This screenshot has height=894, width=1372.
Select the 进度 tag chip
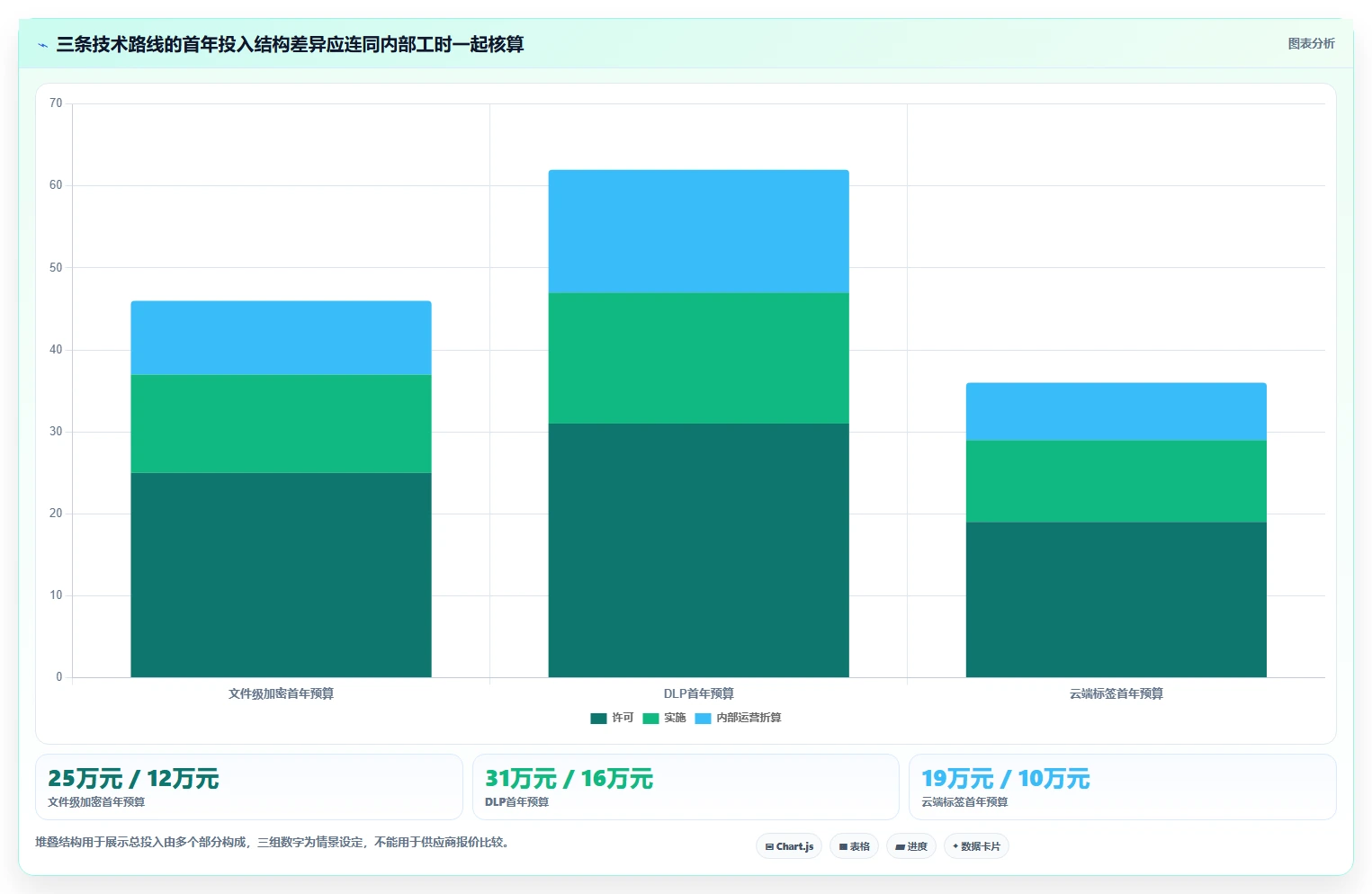click(911, 846)
